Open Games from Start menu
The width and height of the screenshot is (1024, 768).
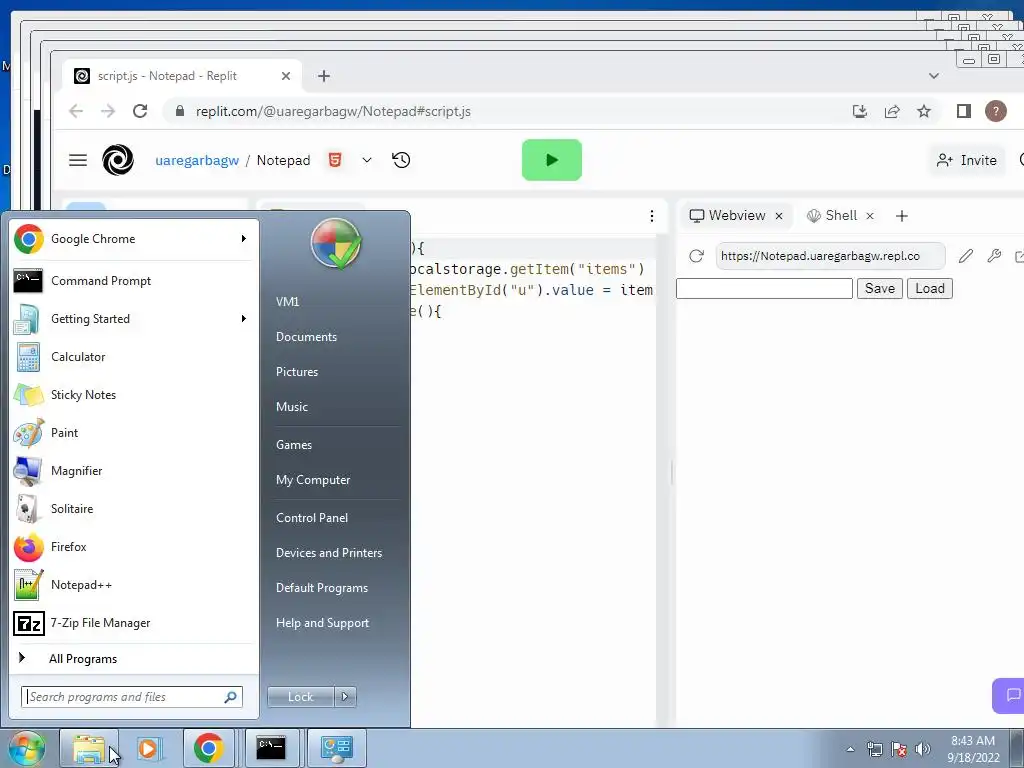coord(294,445)
